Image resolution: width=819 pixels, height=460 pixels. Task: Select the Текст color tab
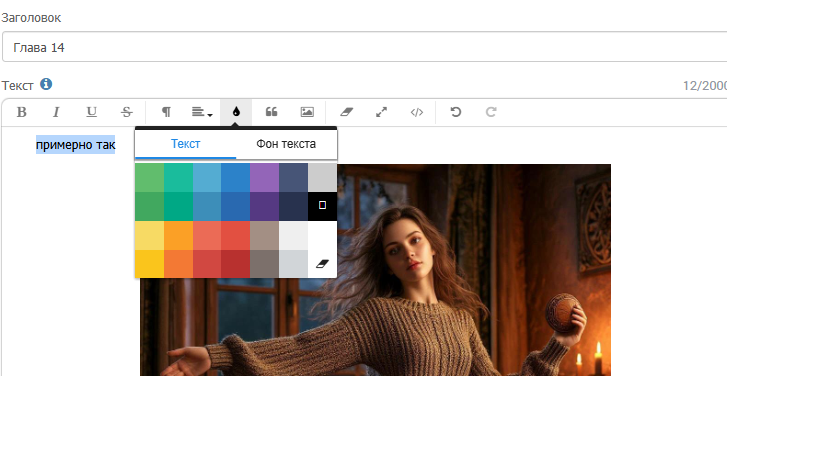pos(185,144)
